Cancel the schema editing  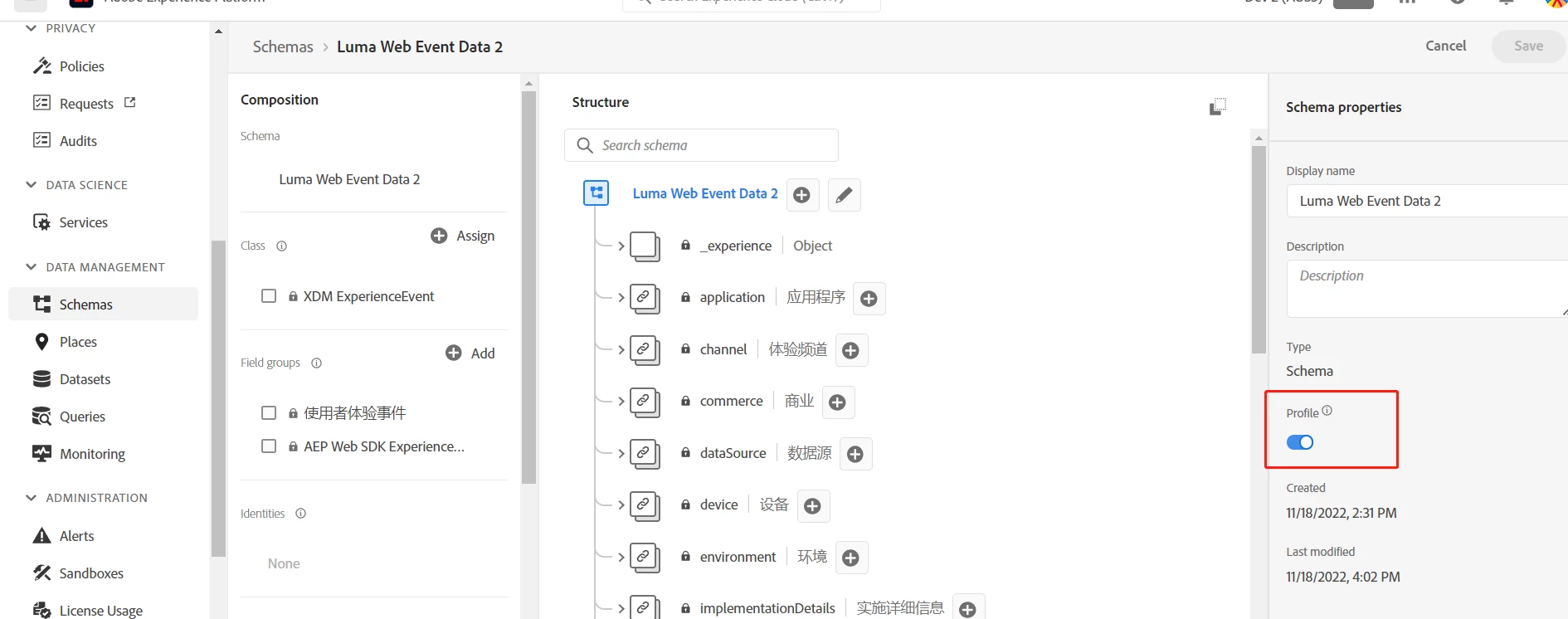[1445, 46]
